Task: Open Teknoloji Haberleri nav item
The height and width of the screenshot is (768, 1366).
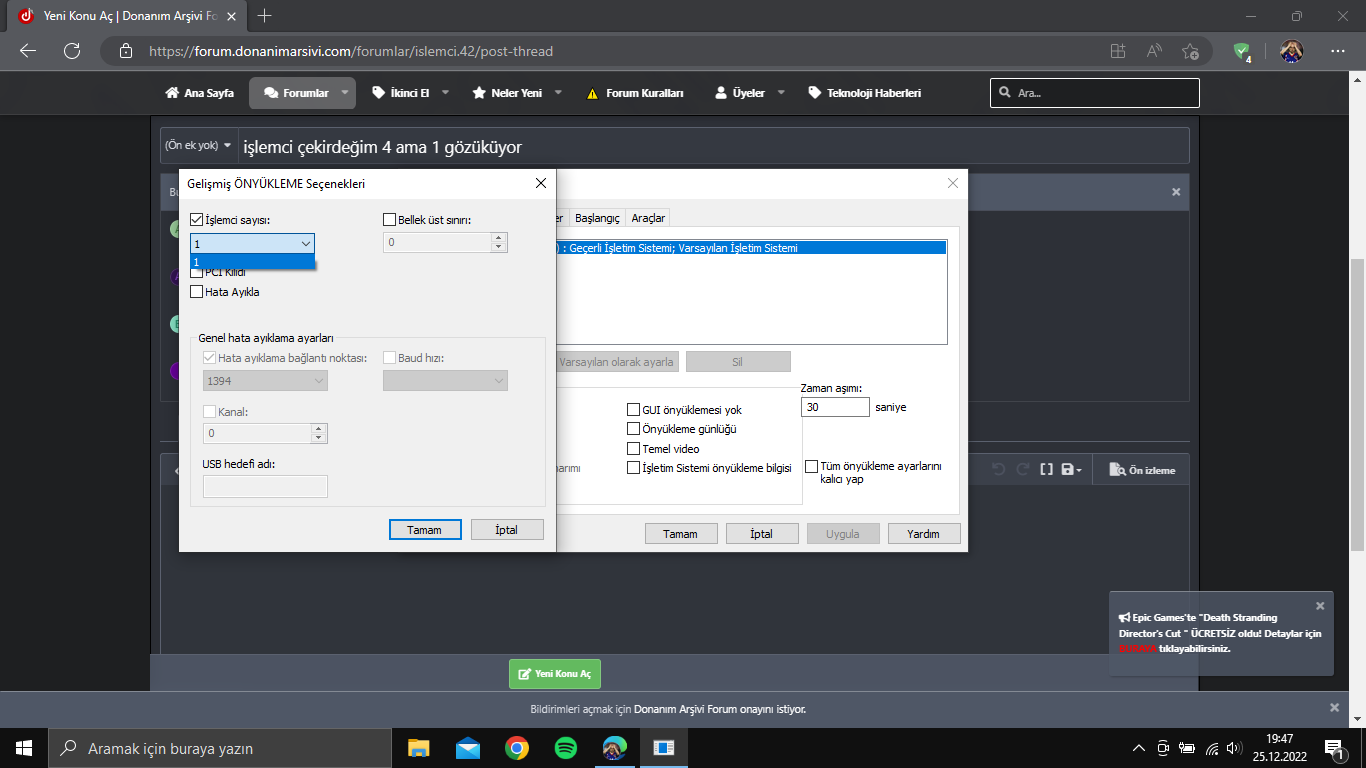Action: click(x=865, y=93)
